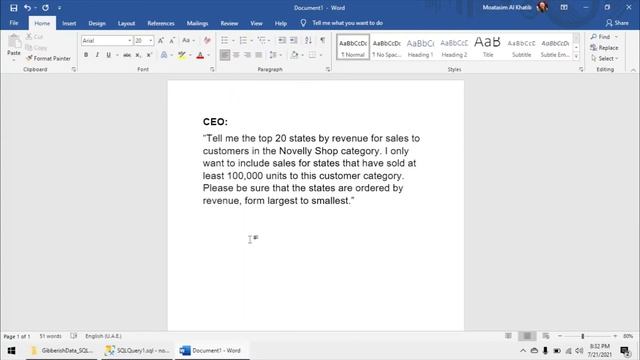Viewport: 640px width, 360px height.
Task: Expand the Styles gallery
Action: (x=576, y=57)
